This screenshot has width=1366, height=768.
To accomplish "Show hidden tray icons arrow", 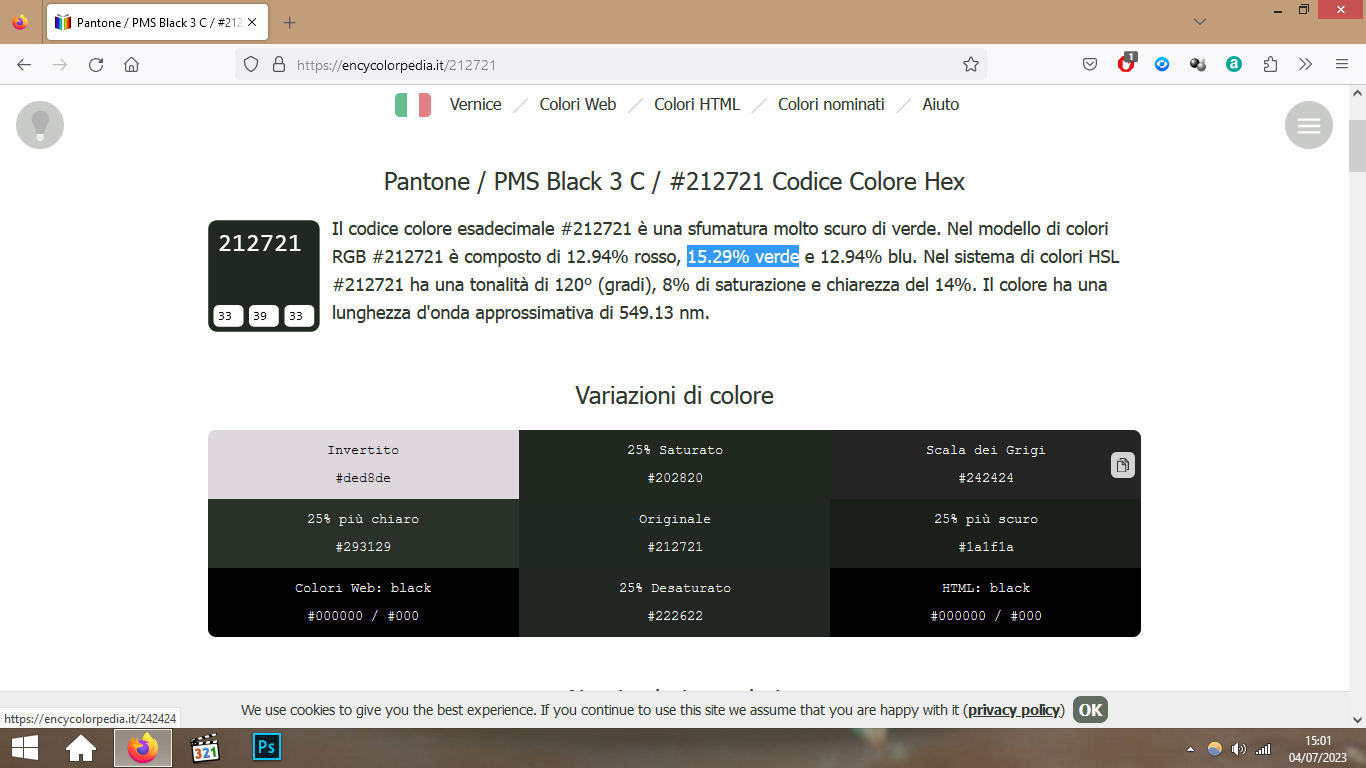I will 1190,749.
